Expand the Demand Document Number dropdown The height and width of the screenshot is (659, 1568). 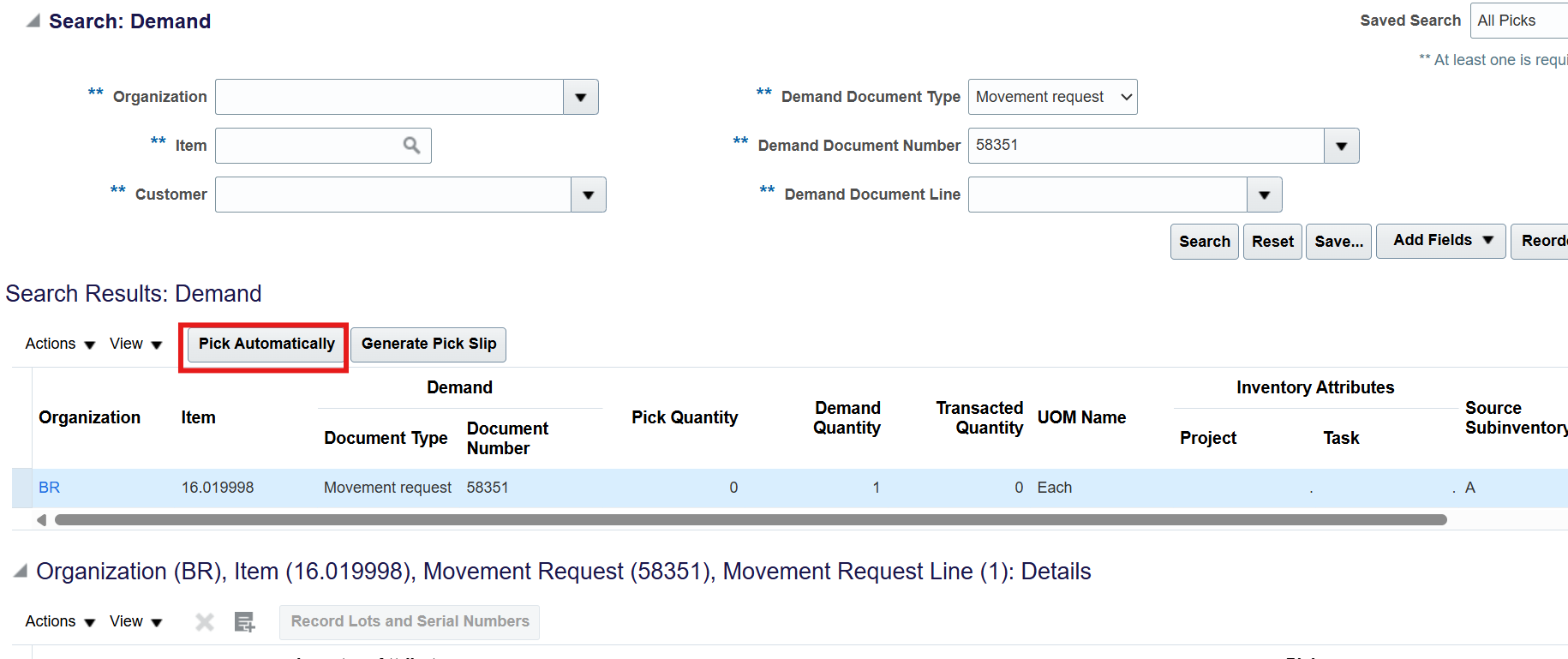1341,147
